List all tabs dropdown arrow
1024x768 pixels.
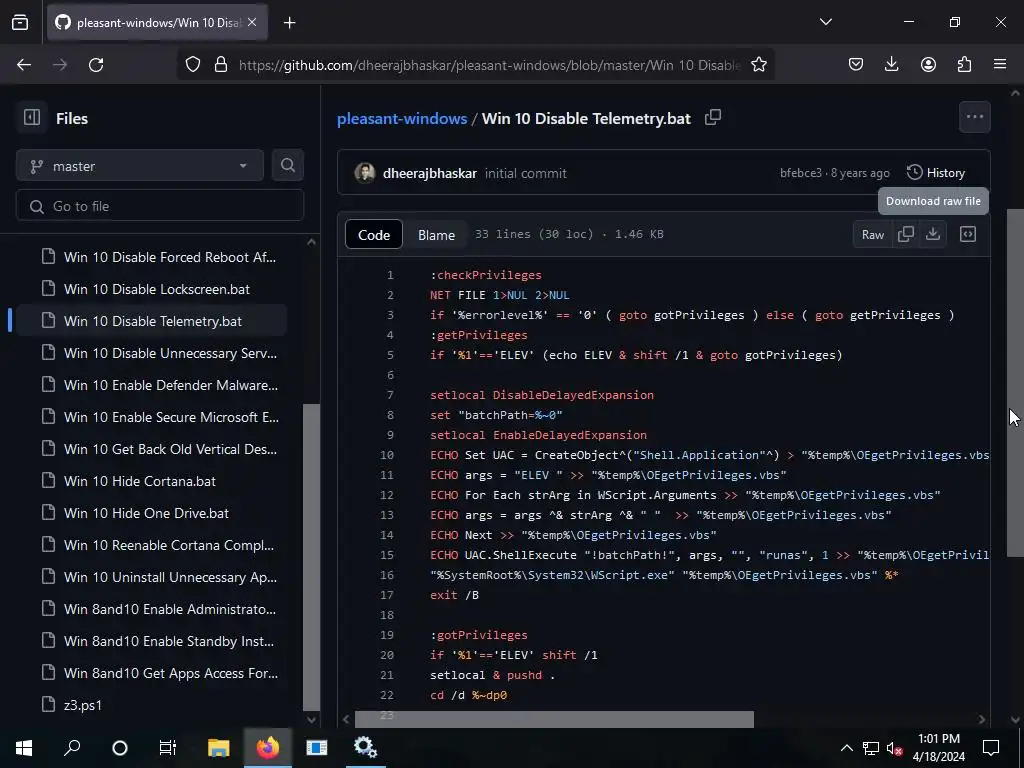pyautogui.click(x=825, y=22)
